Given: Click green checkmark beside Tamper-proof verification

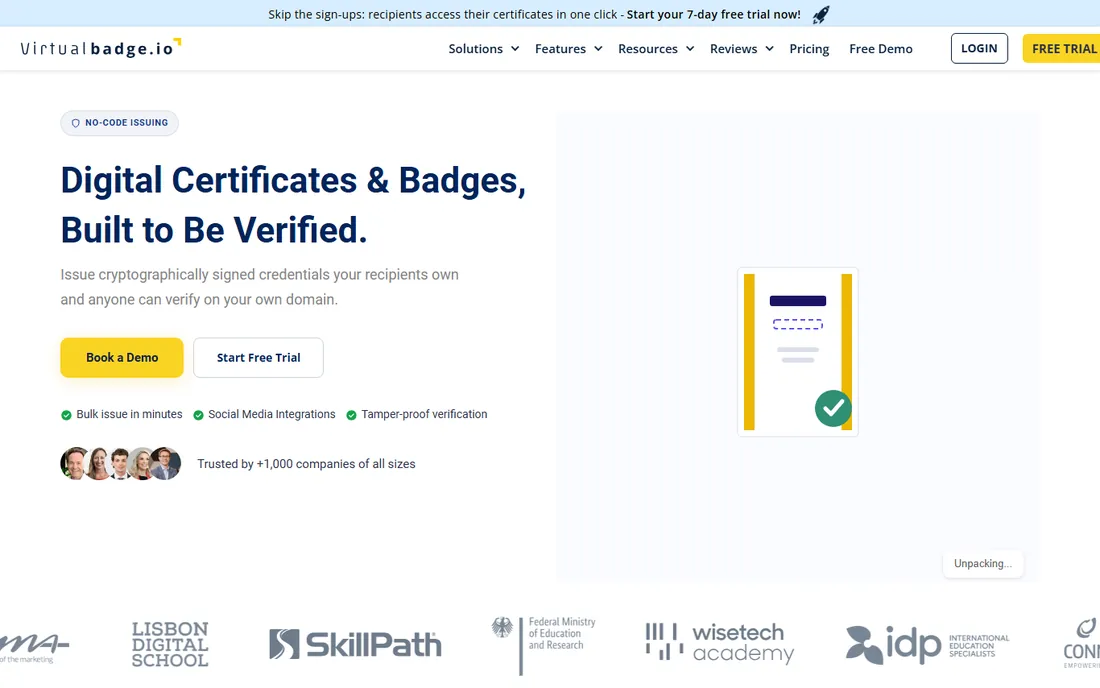Looking at the screenshot, I should click(351, 415).
